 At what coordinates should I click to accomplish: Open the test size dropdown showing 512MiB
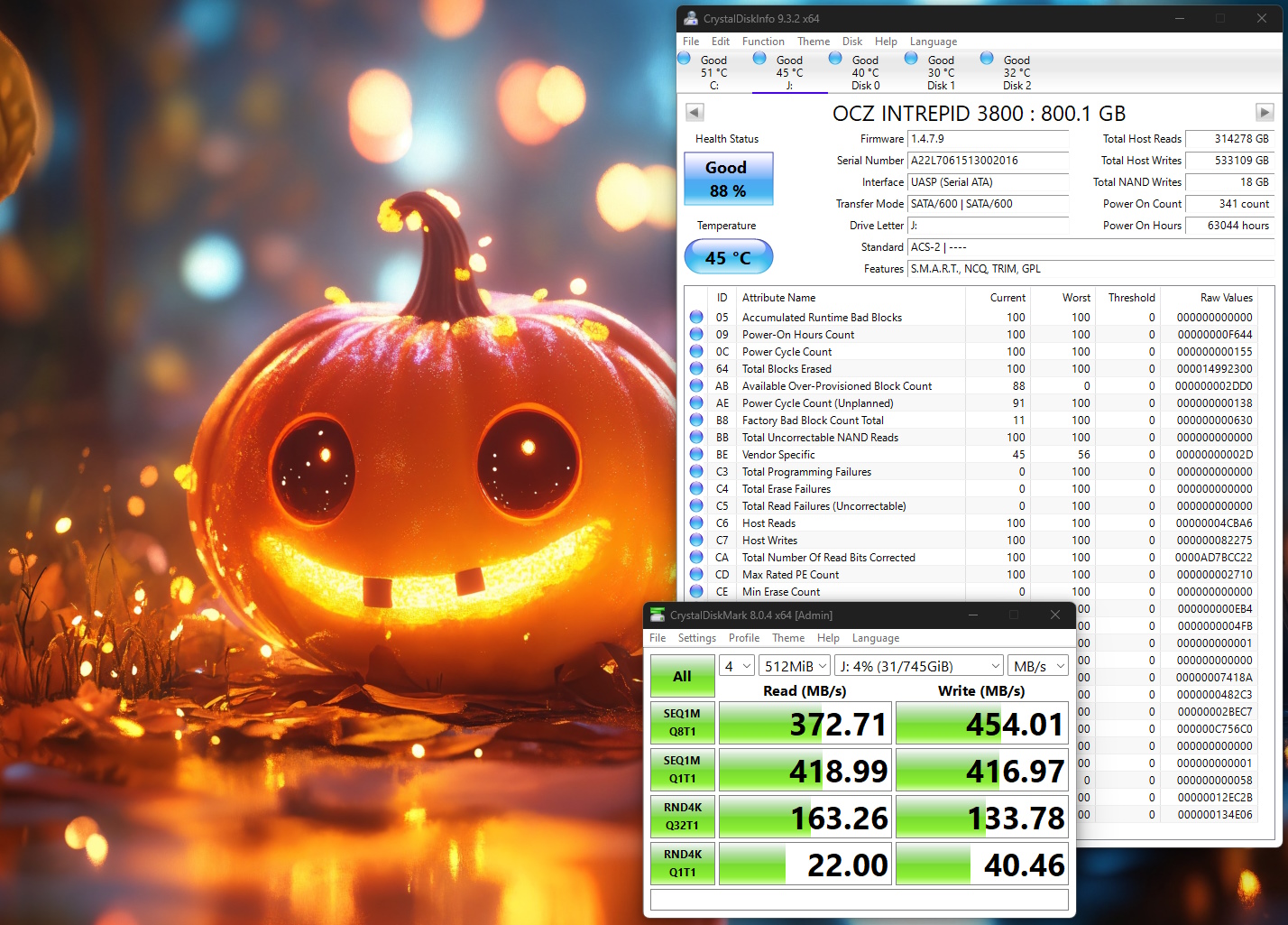click(794, 666)
